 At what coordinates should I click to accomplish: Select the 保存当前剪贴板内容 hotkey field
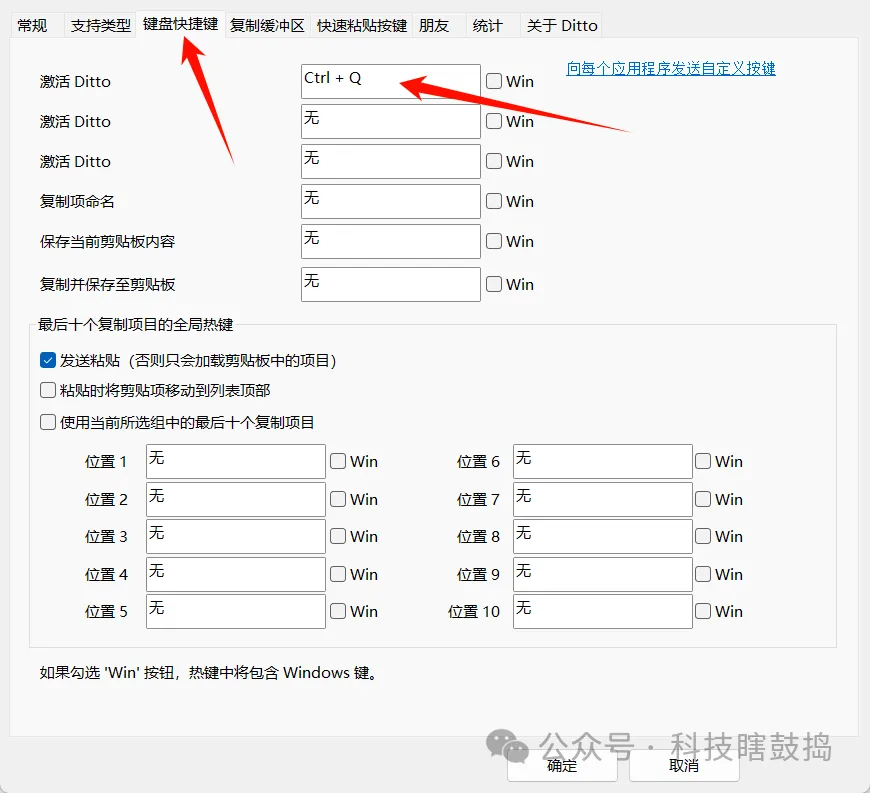391,241
